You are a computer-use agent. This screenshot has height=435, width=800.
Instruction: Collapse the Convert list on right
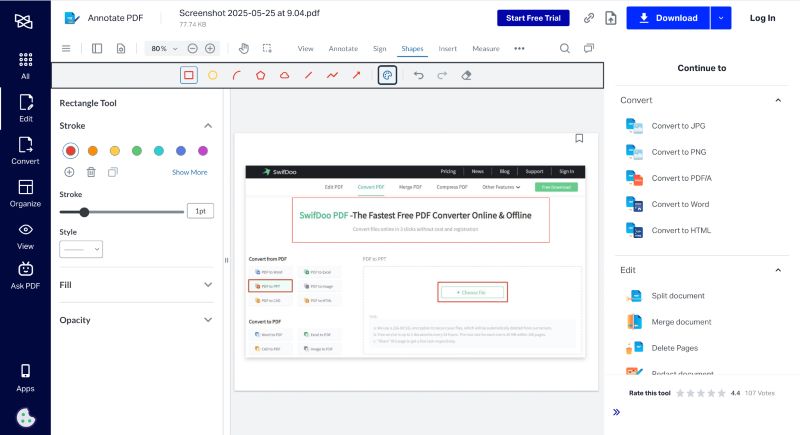(778, 100)
